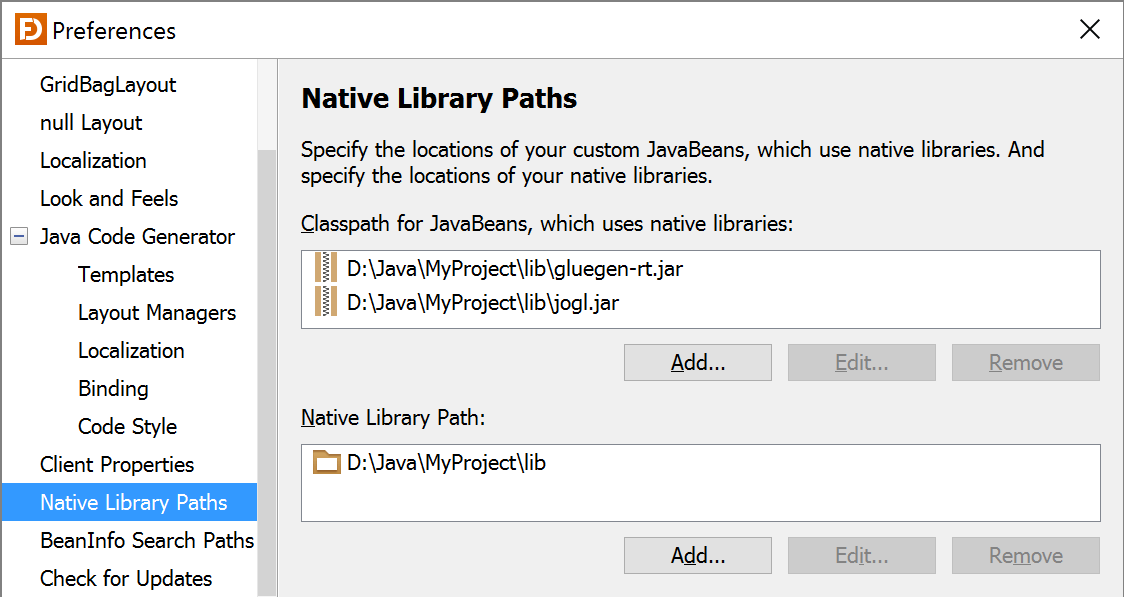Select Binding under Java Code Generator
Viewport: 1124px width, 597px height.
click(x=113, y=388)
